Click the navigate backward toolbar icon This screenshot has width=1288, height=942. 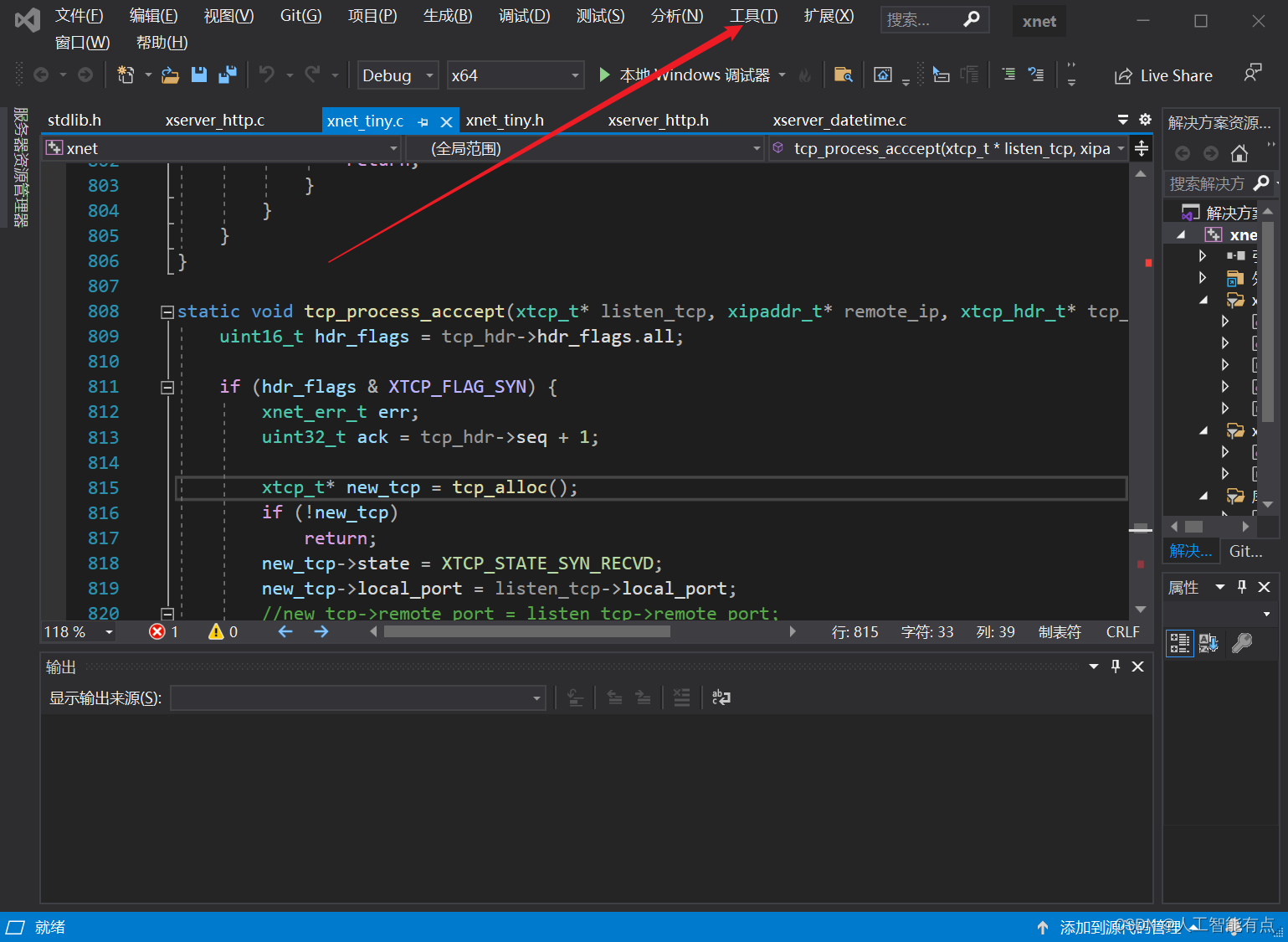[x=40, y=75]
